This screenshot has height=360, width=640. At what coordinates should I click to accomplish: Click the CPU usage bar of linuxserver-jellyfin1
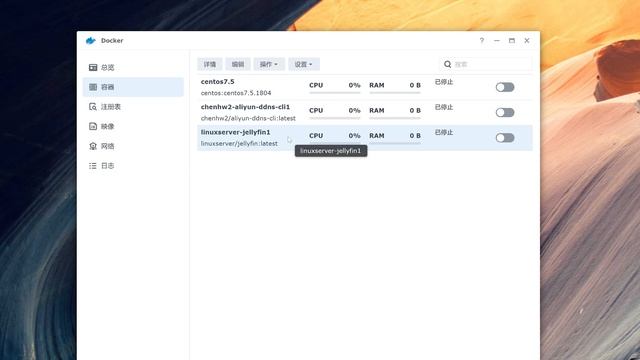click(335, 143)
